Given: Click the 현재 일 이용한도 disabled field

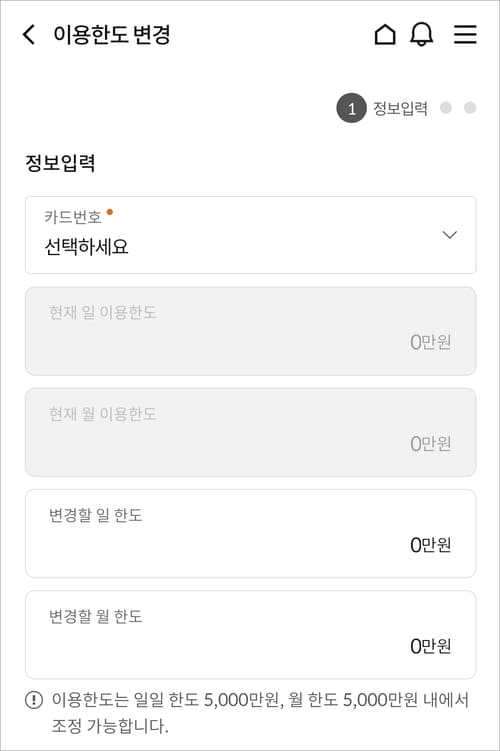Looking at the screenshot, I should (x=250, y=331).
